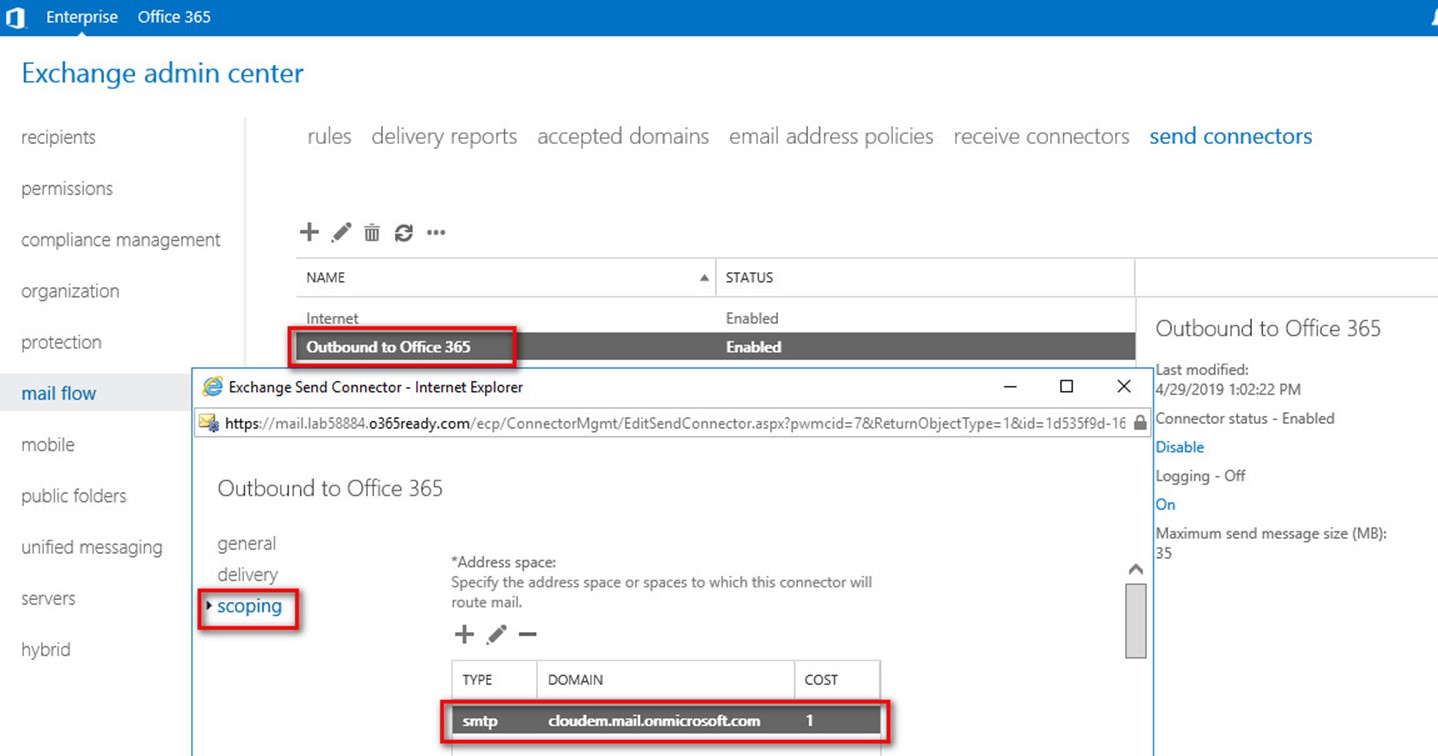Click the TYPE column header
Image resolution: width=1438 pixels, height=756 pixels.
coord(495,680)
